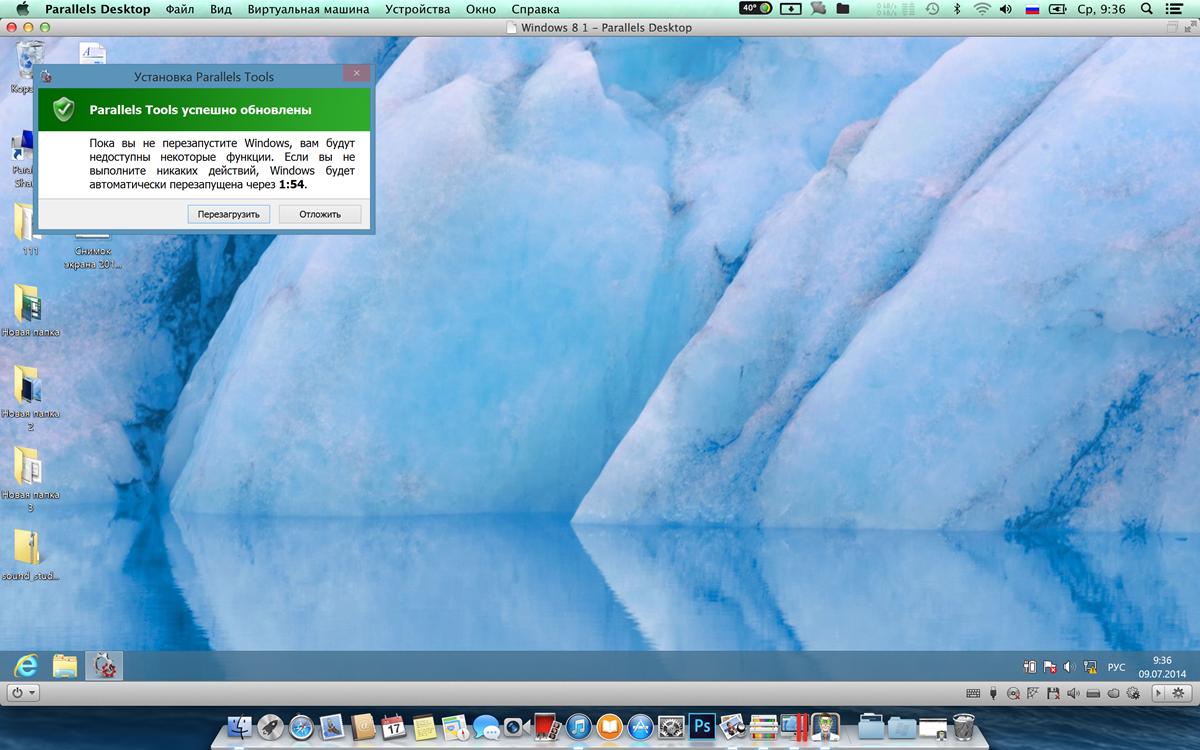Toggle the Parallels sound status icon

click(1073, 693)
